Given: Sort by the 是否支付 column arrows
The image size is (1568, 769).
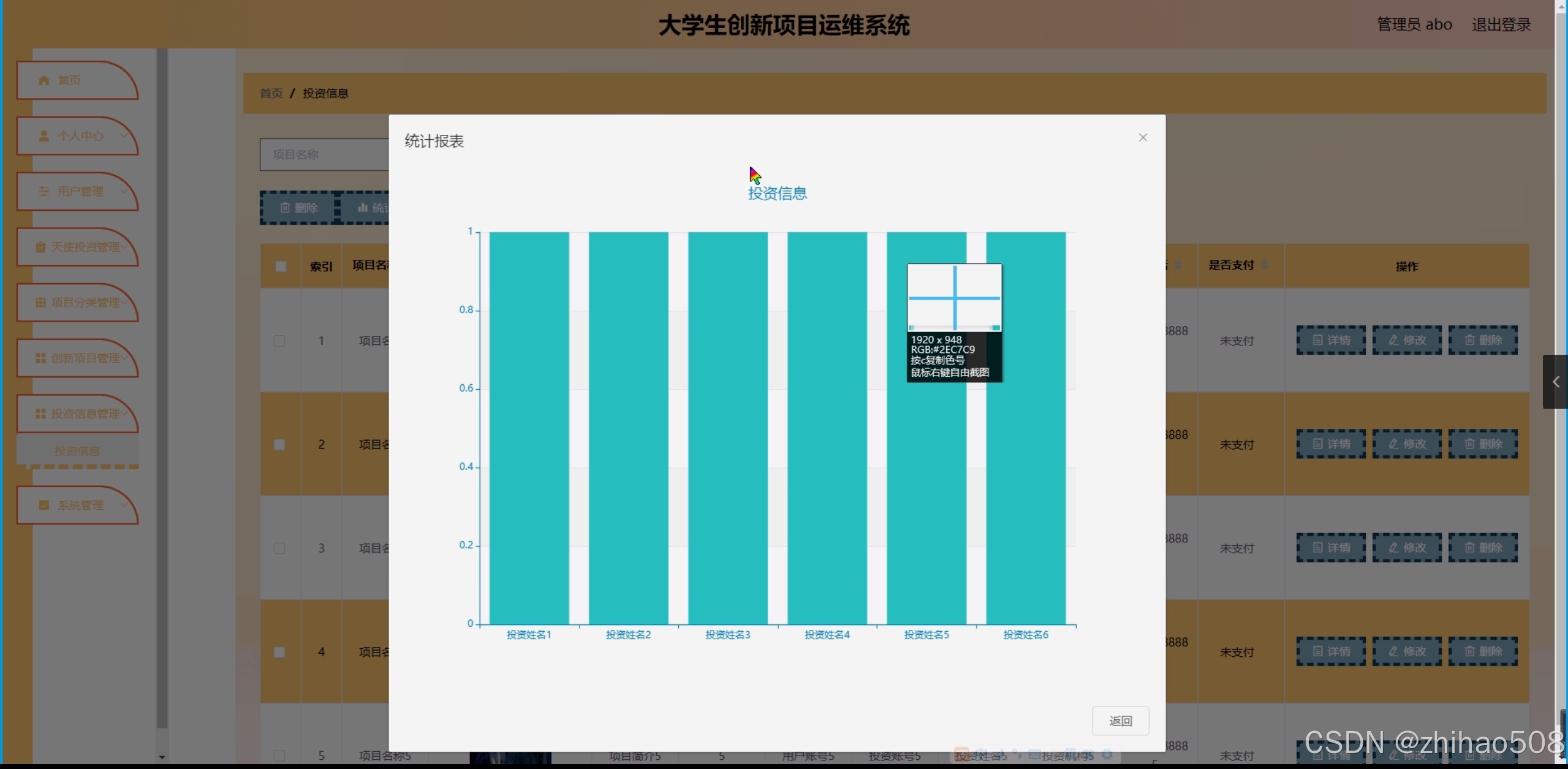Looking at the screenshot, I should (1265, 265).
